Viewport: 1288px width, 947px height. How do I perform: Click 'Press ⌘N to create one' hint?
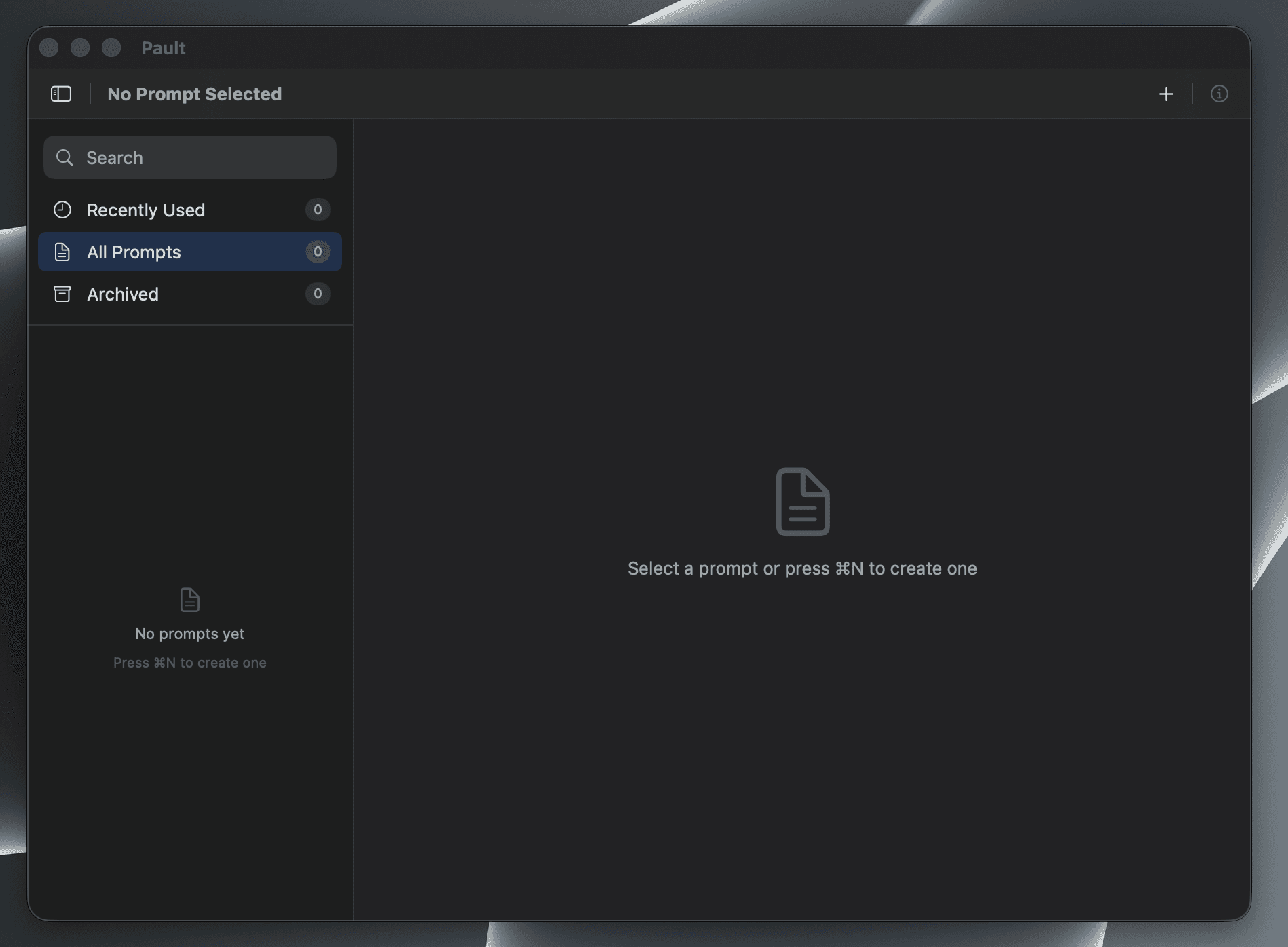190,663
